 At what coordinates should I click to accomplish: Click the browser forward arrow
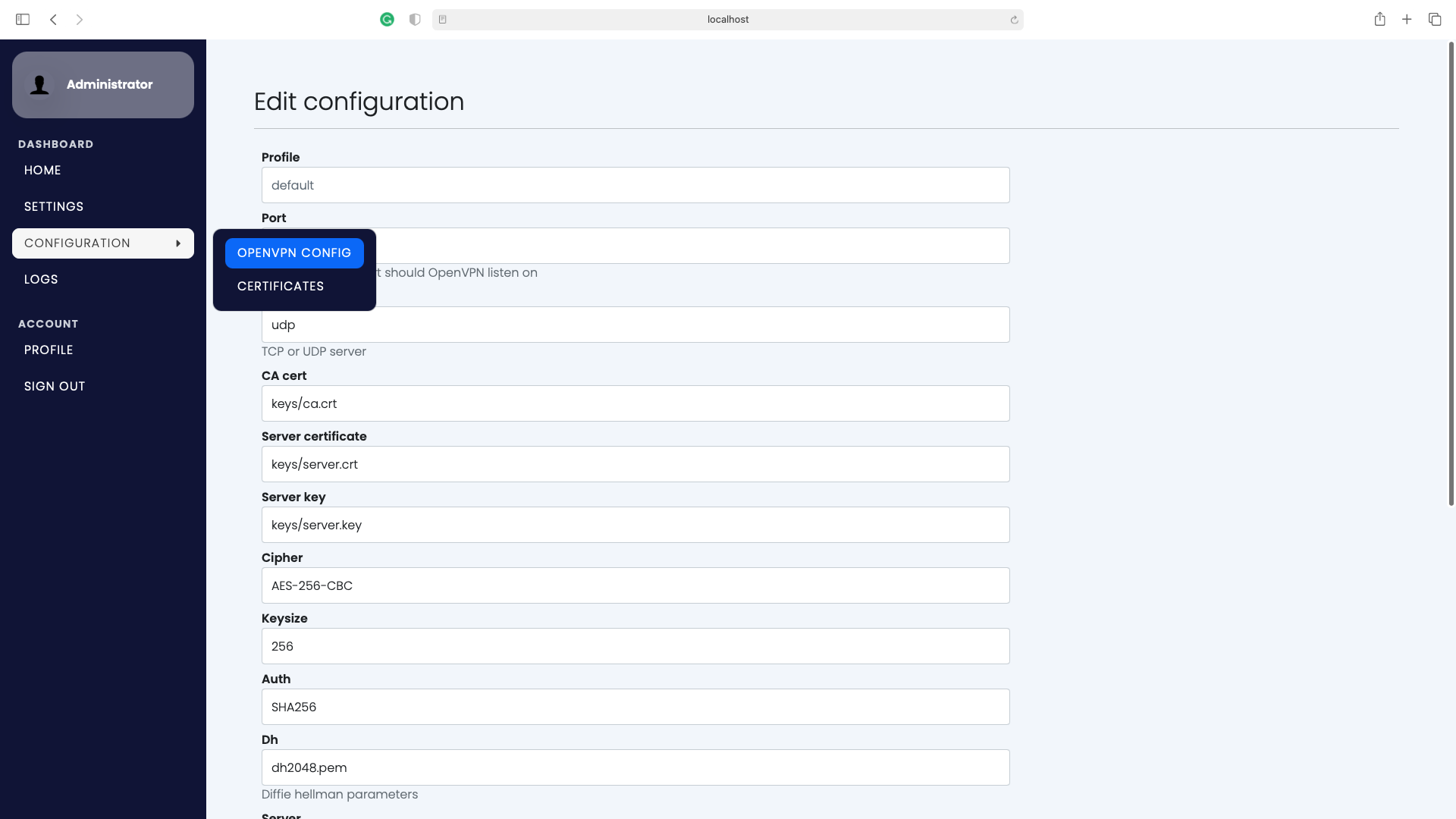coord(80,20)
